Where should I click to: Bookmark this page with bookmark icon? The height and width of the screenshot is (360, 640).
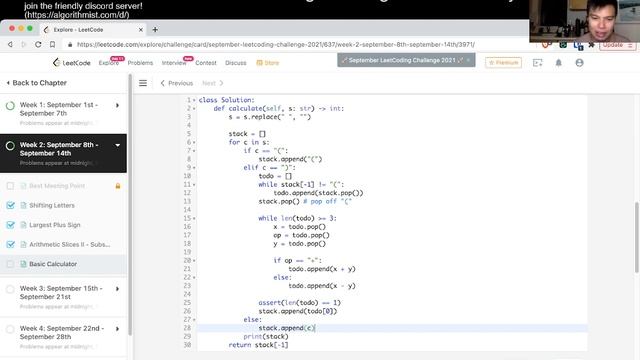pos(52,44)
